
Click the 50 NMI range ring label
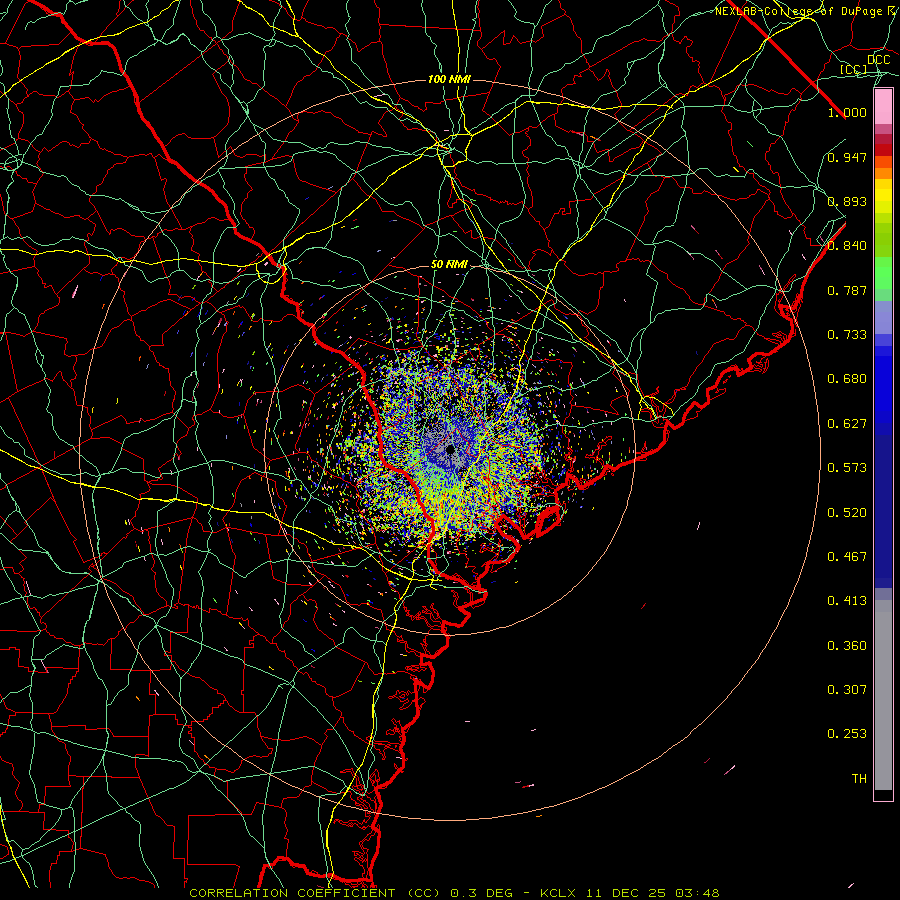[x=449, y=265]
